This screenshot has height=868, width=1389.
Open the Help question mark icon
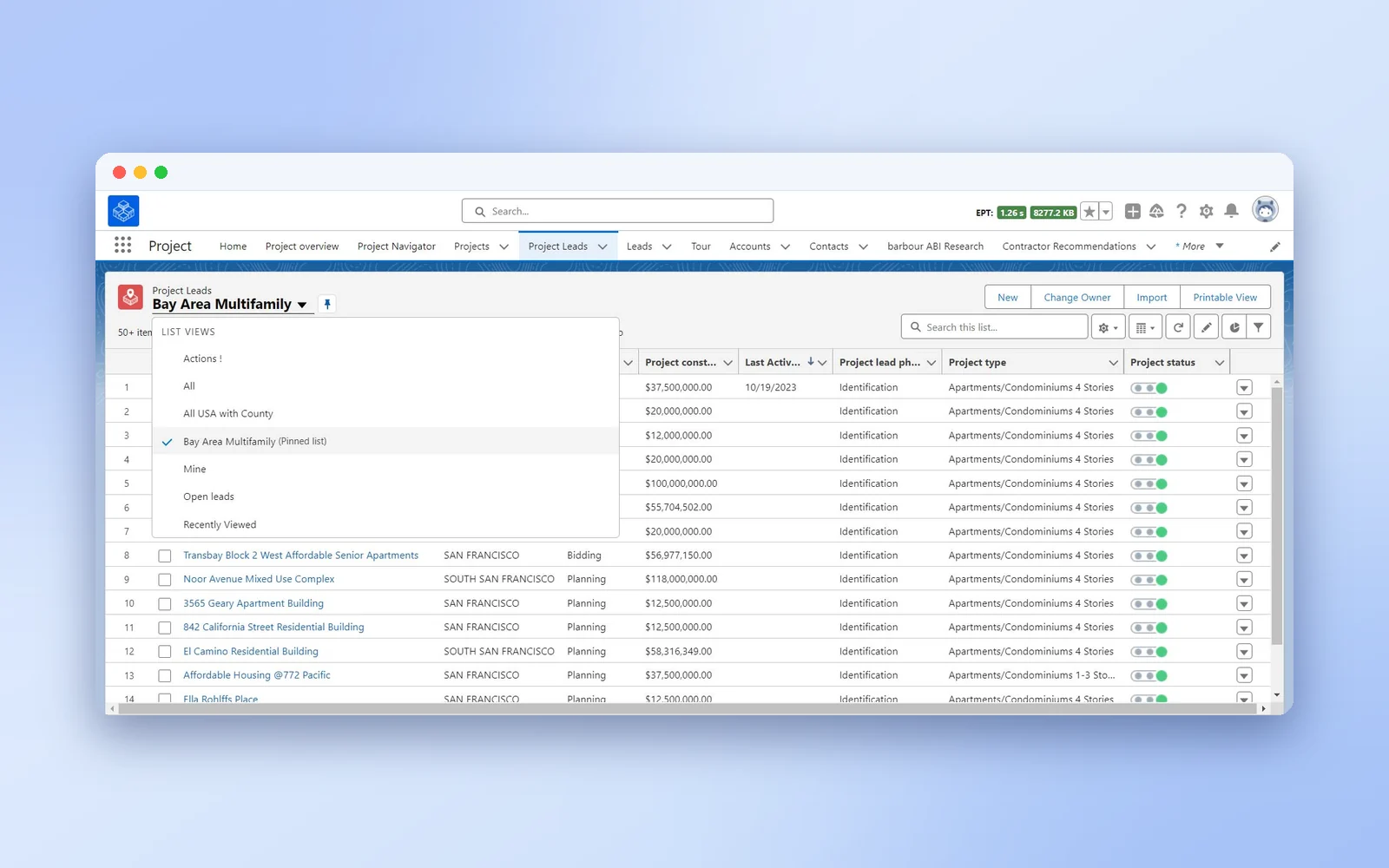1181,211
